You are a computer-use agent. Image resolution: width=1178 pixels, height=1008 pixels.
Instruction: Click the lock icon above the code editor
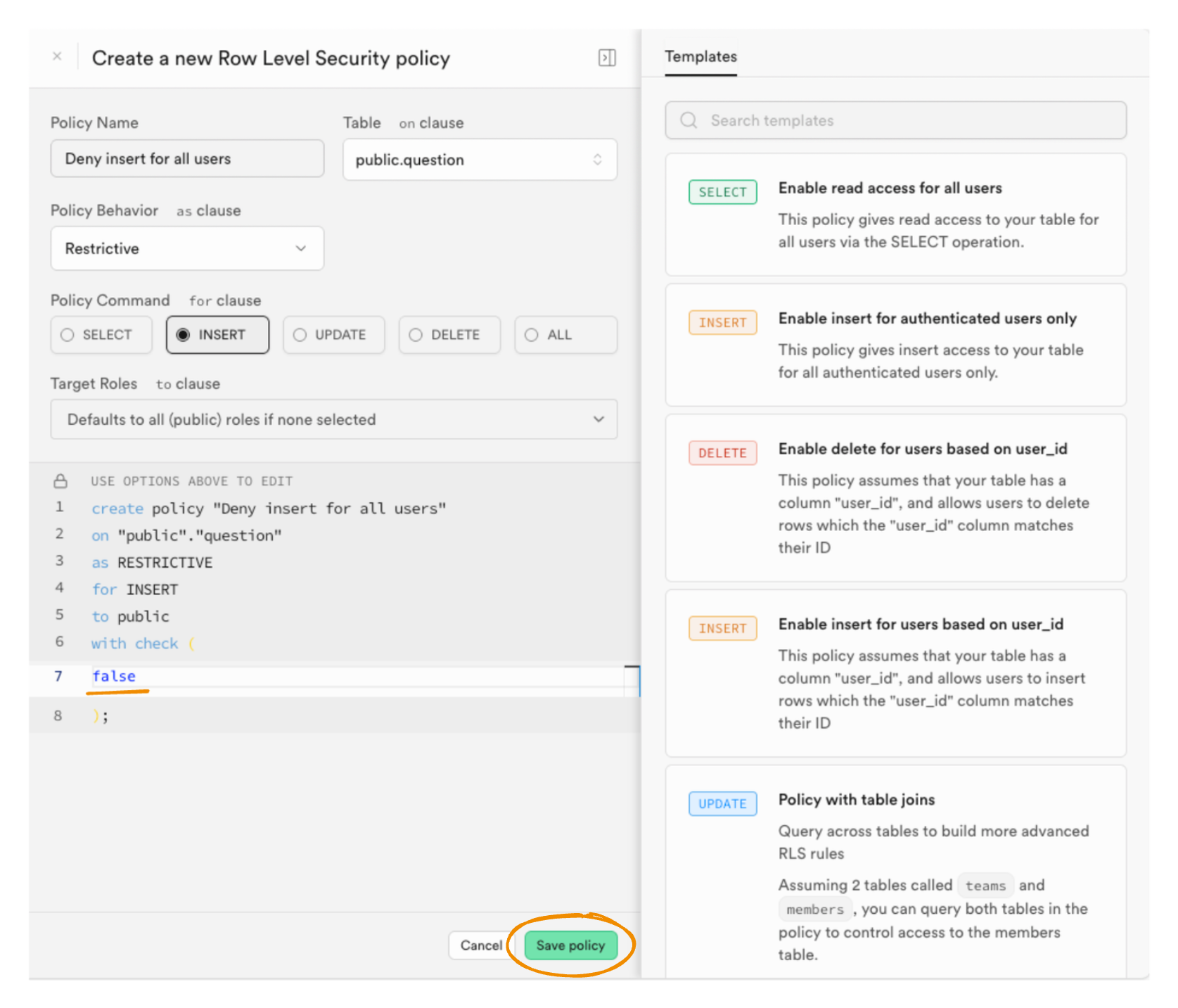(x=60, y=481)
